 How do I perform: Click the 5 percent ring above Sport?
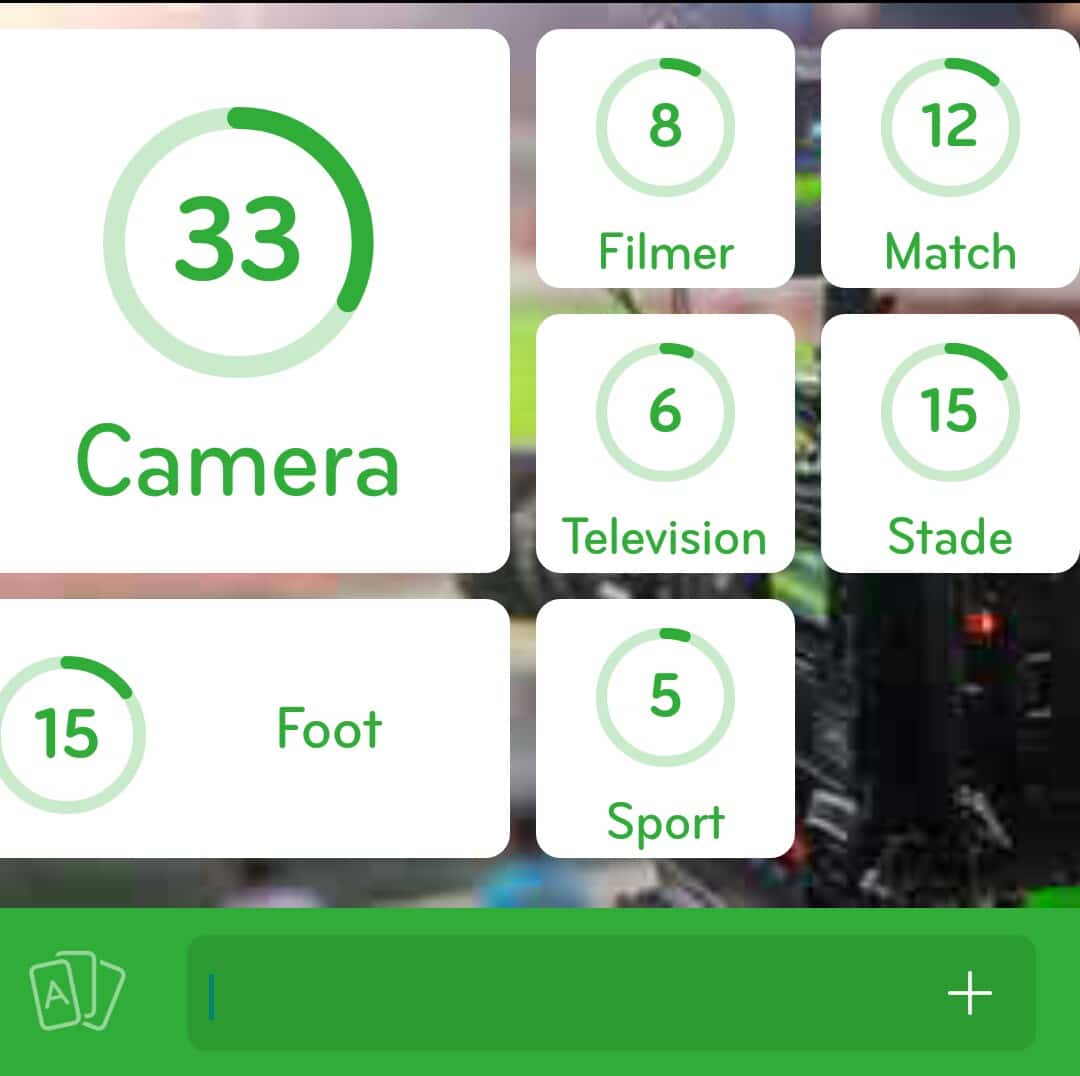665,696
